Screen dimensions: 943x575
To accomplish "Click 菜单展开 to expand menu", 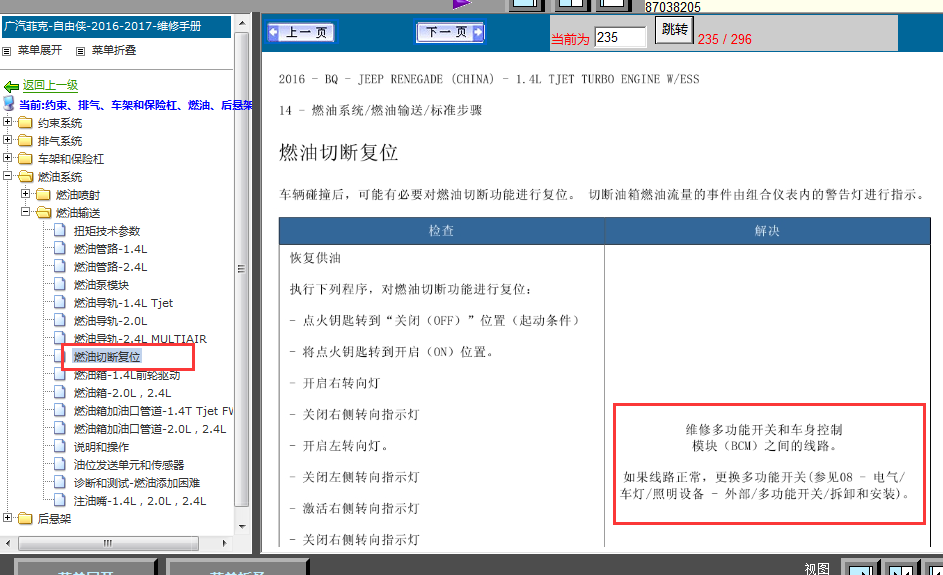I will [40, 51].
